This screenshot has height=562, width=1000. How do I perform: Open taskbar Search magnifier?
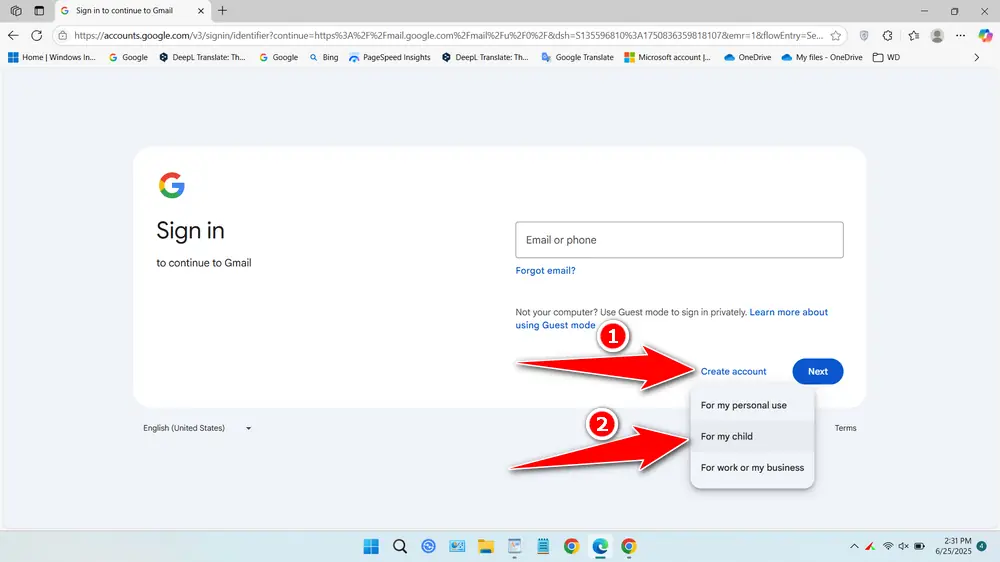click(x=400, y=547)
